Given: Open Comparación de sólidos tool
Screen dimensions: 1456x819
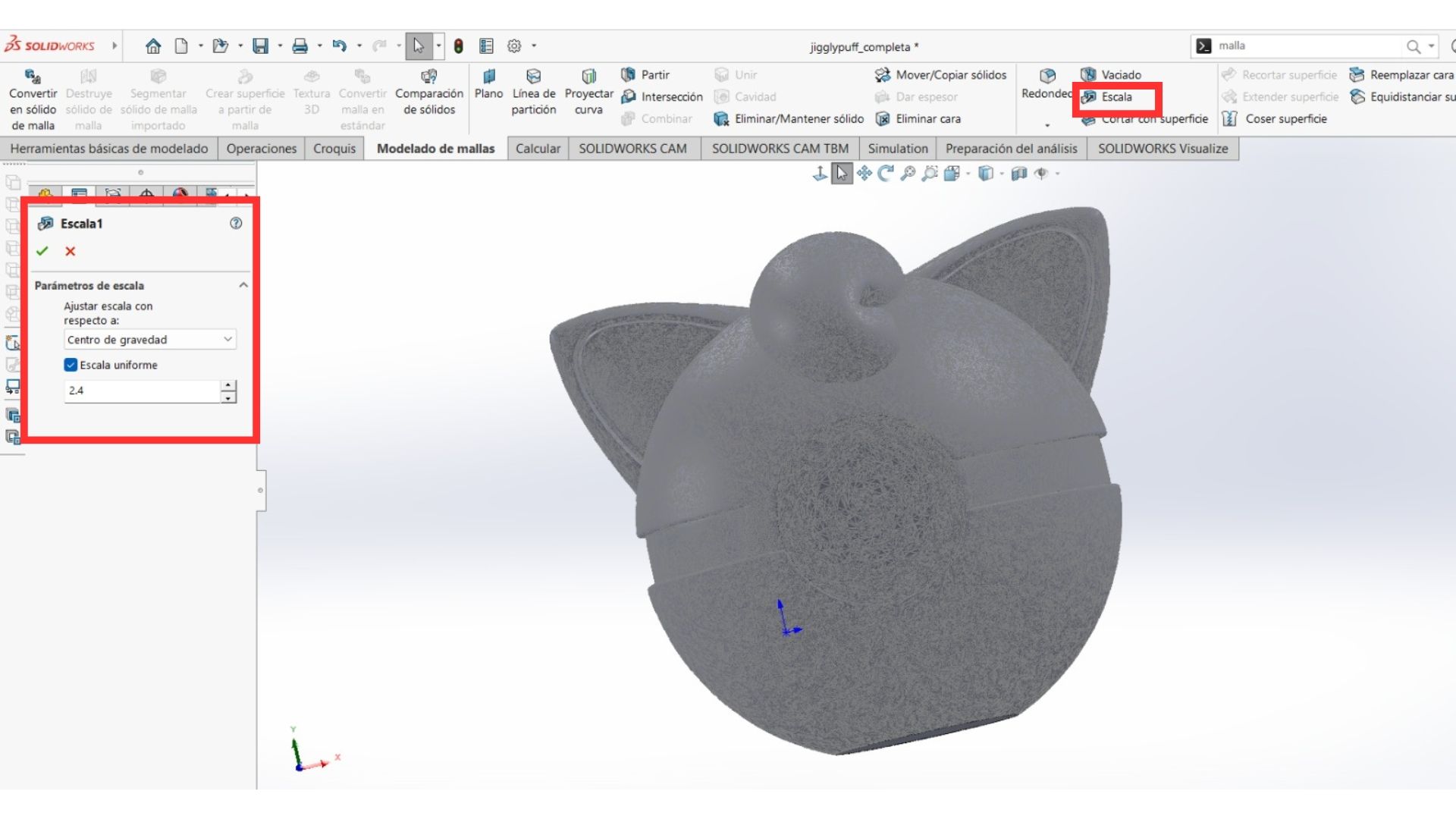Looking at the screenshot, I should [x=429, y=93].
